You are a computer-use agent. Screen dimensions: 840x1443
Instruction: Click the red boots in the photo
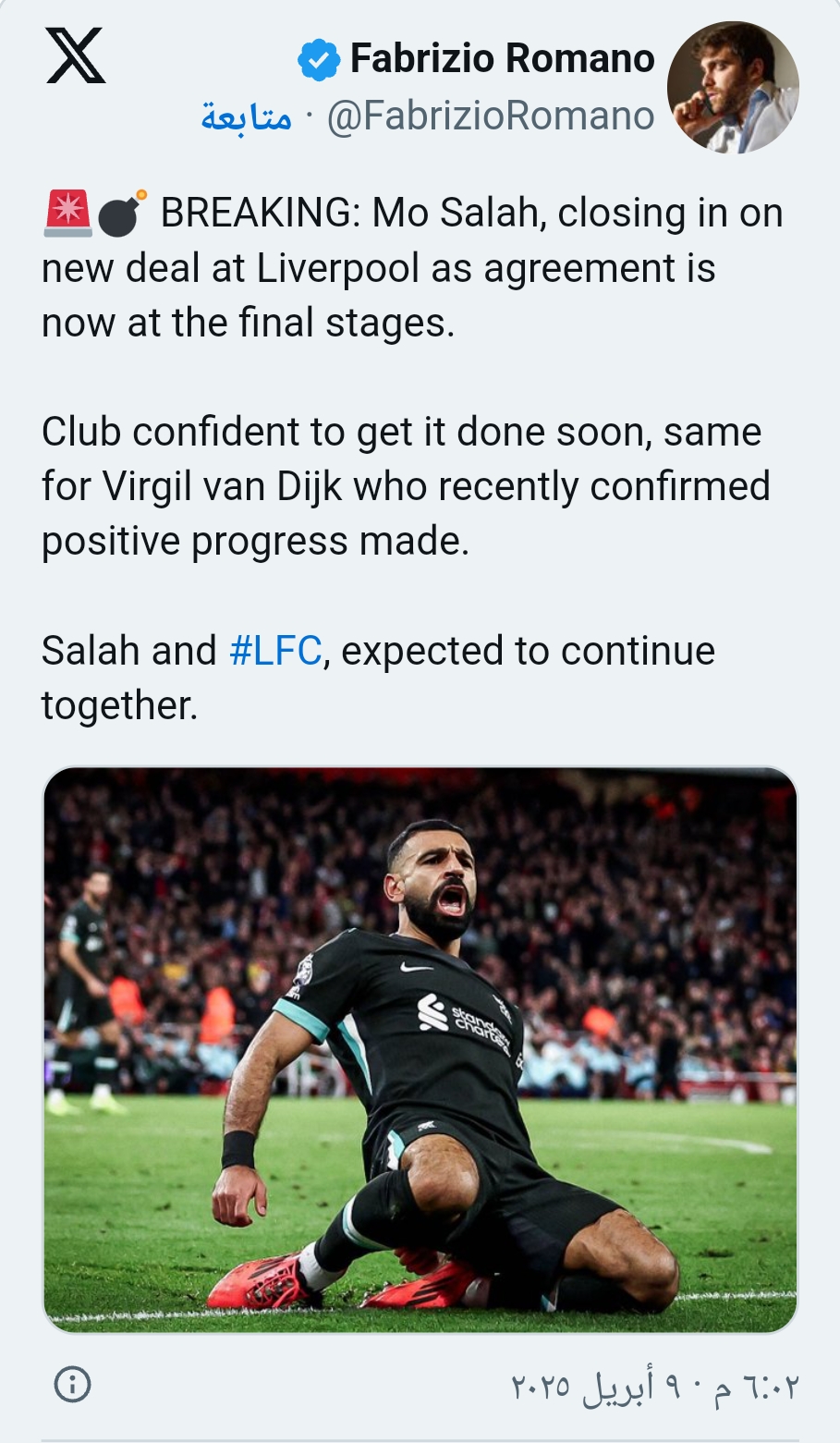coord(268,1280)
